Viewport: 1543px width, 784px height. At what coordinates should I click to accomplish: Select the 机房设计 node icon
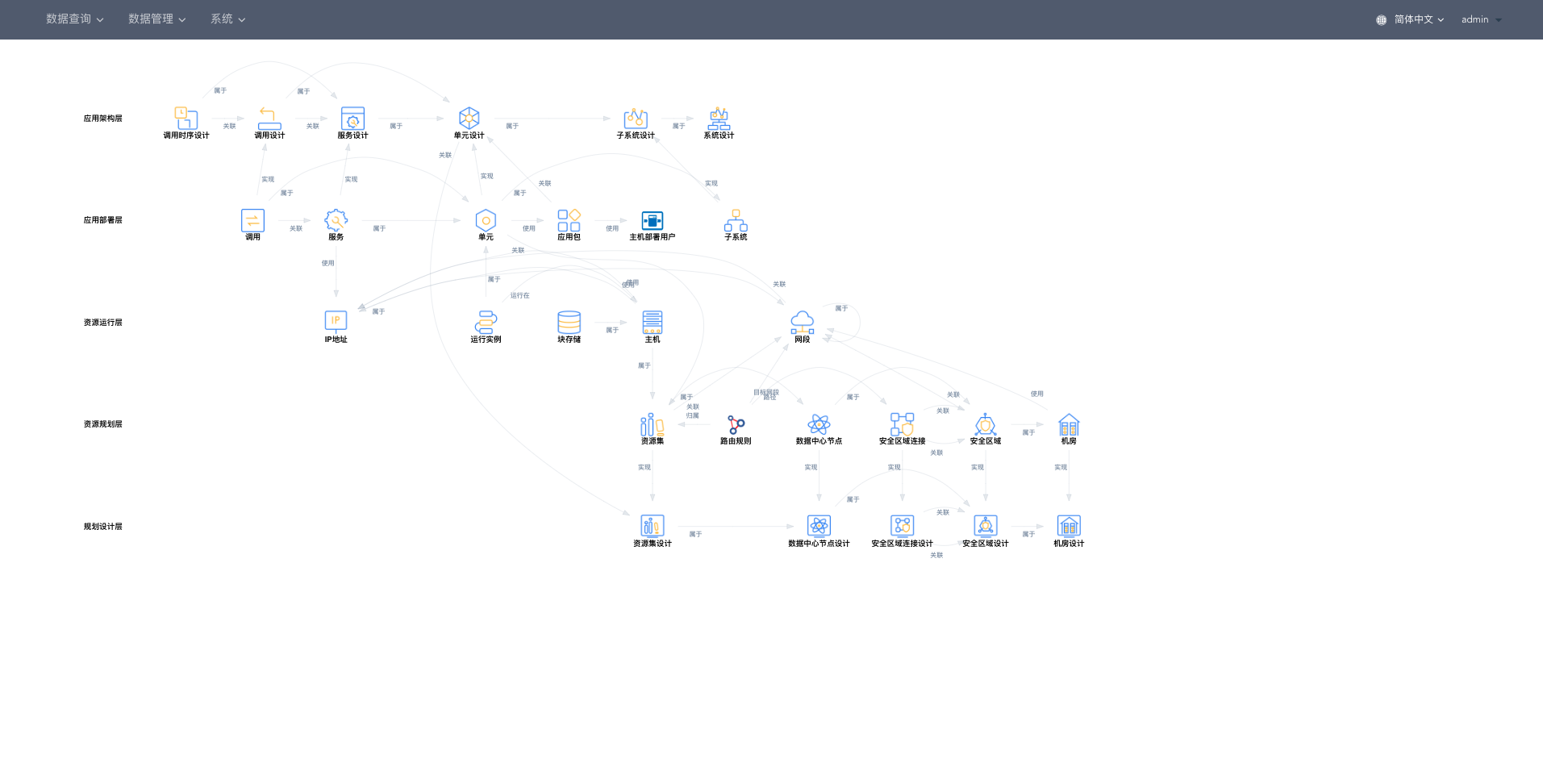point(1069,526)
